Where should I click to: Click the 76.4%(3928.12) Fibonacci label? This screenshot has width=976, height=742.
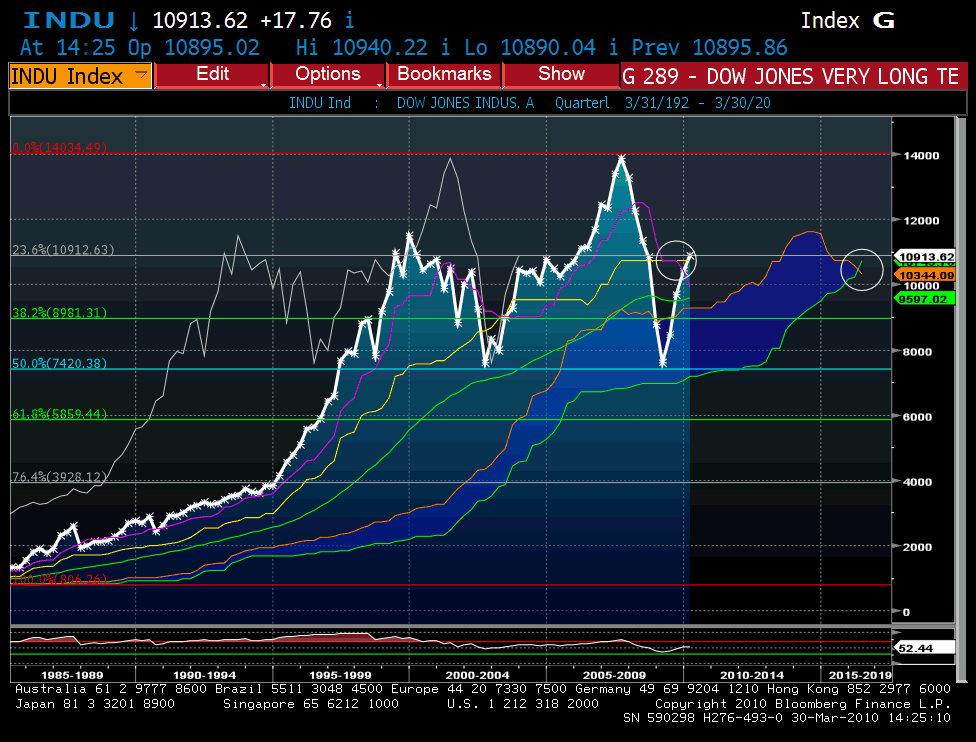[60, 477]
